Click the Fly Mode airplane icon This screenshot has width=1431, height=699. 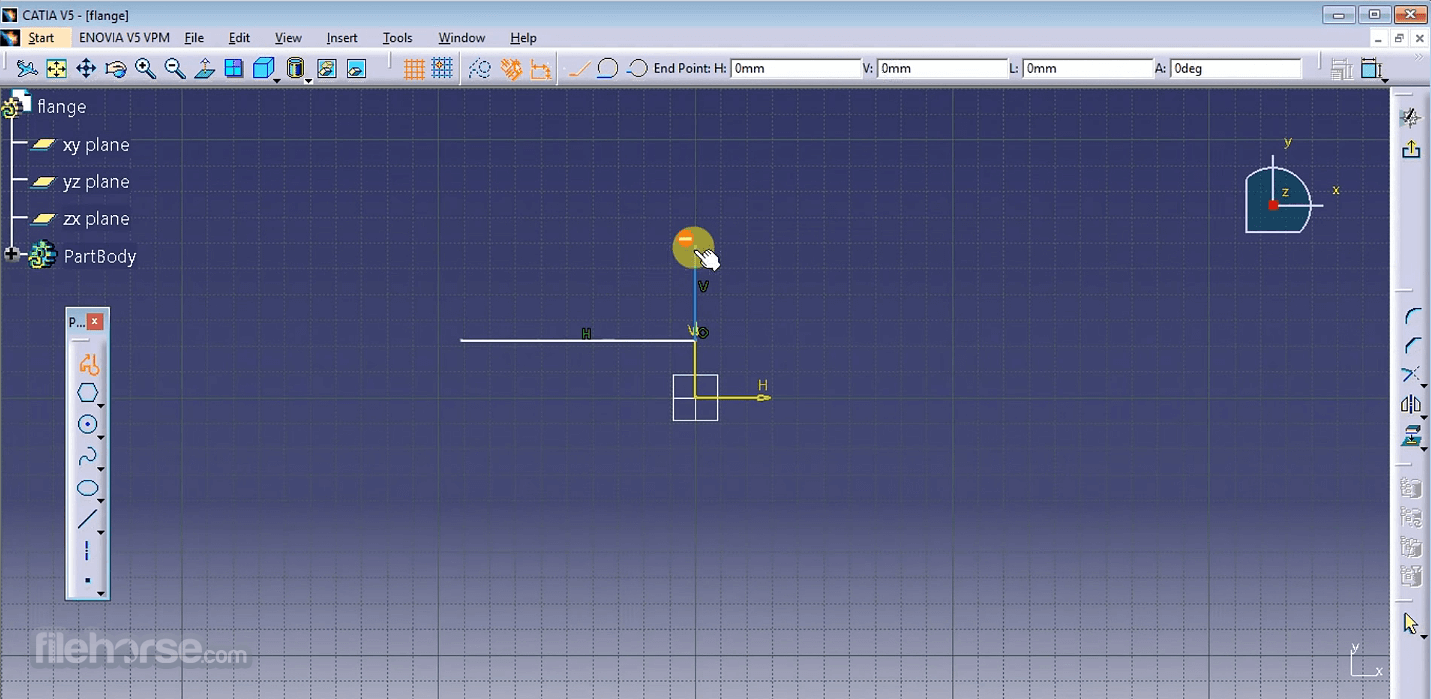tap(27, 68)
